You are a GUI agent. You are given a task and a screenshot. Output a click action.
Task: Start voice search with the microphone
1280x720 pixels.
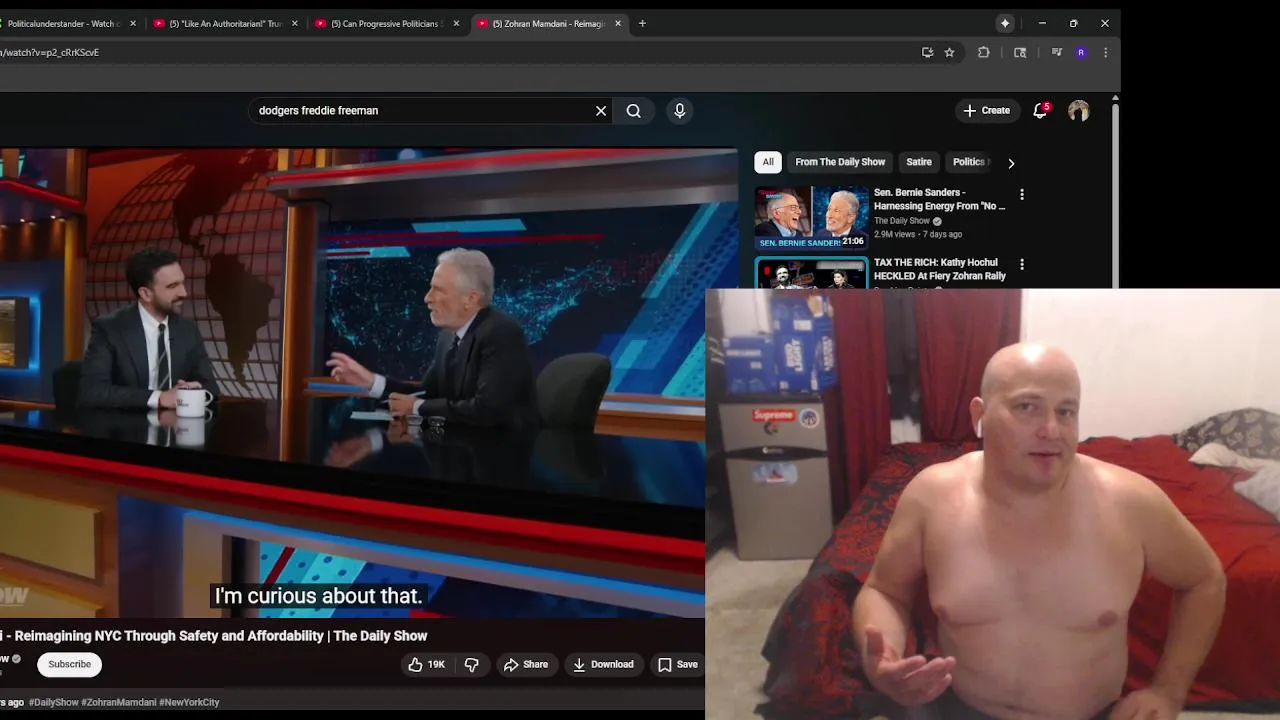tap(680, 111)
